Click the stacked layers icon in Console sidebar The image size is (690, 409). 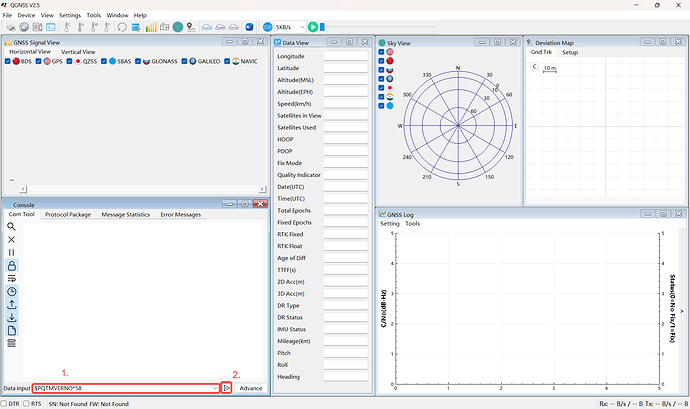(11, 343)
